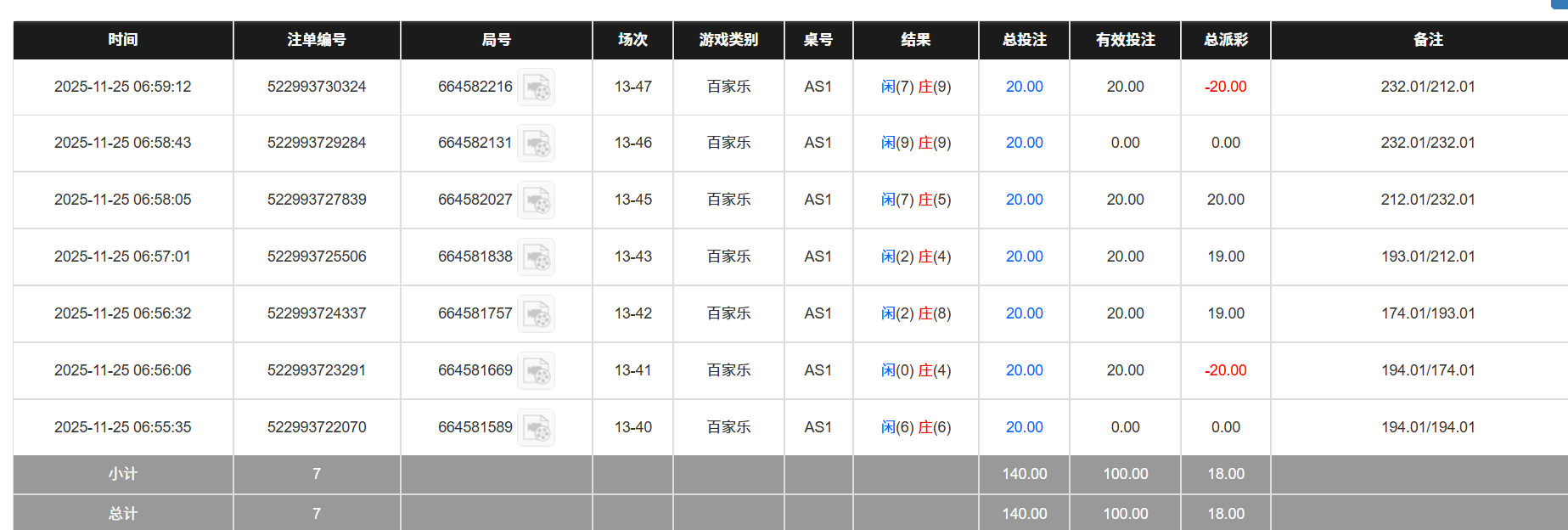The height and width of the screenshot is (530, 1568).
Task: Open video replay icon for round 664582216
Action: click(536, 87)
